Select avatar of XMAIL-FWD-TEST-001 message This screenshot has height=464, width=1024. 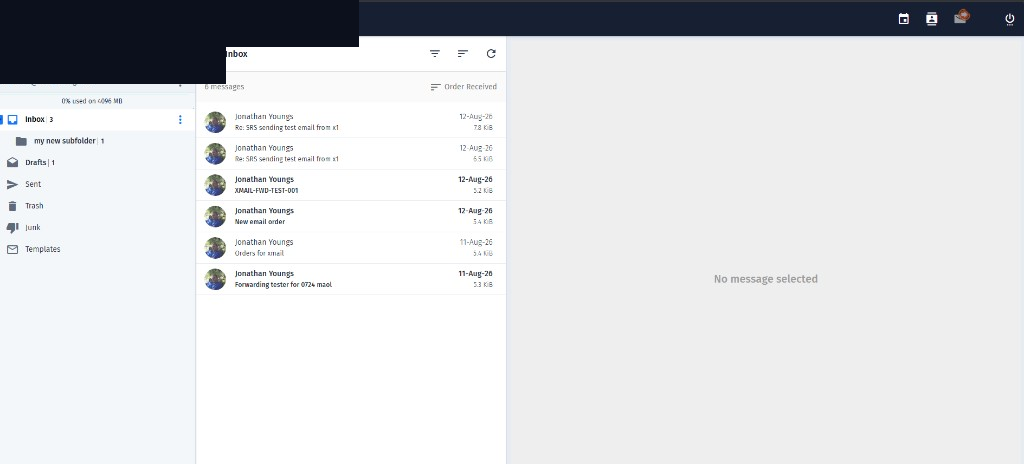tap(215, 185)
